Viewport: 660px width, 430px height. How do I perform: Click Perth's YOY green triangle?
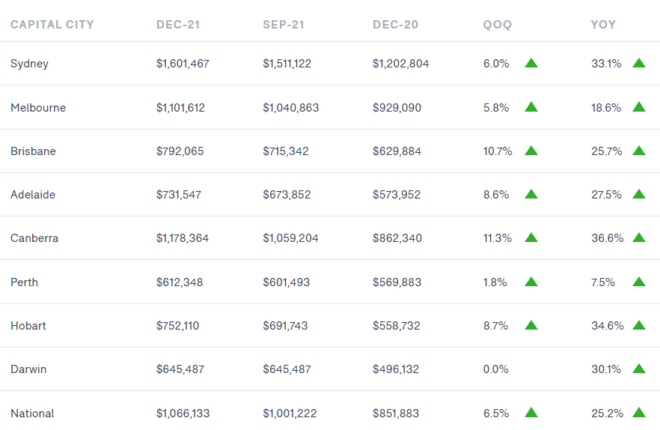pyautogui.click(x=639, y=282)
